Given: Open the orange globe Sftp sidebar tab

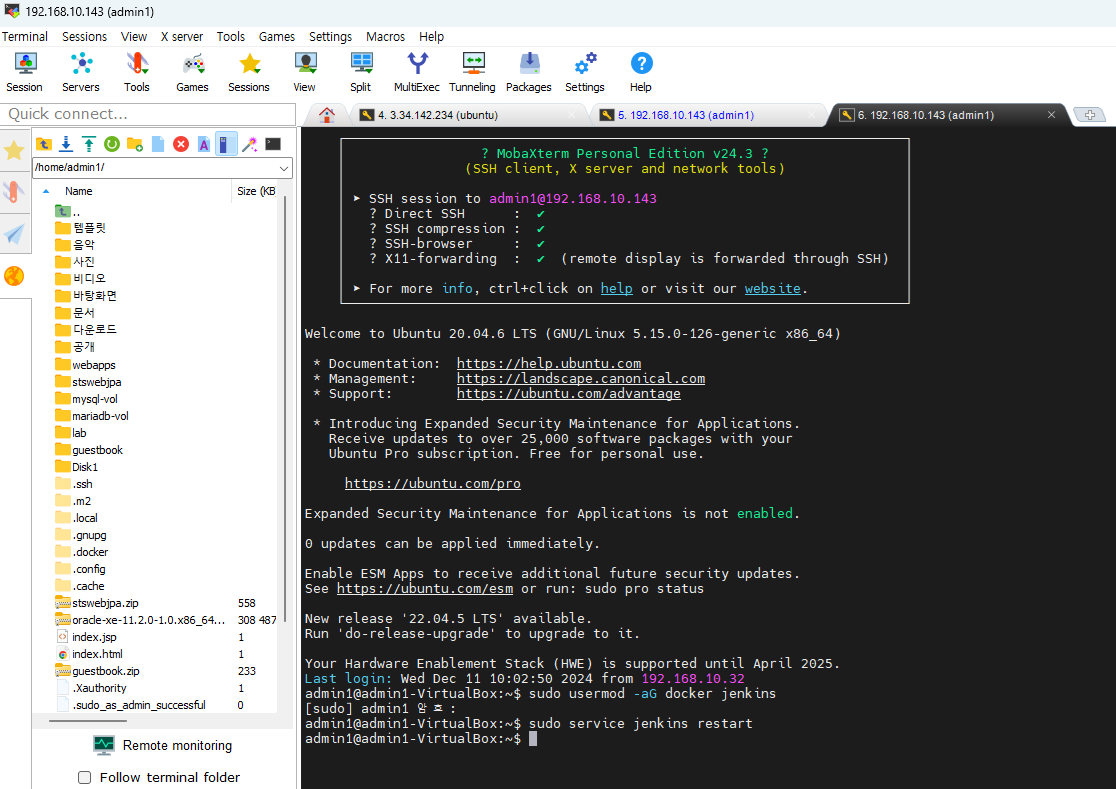Looking at the screenshot, I should (14, 276).
